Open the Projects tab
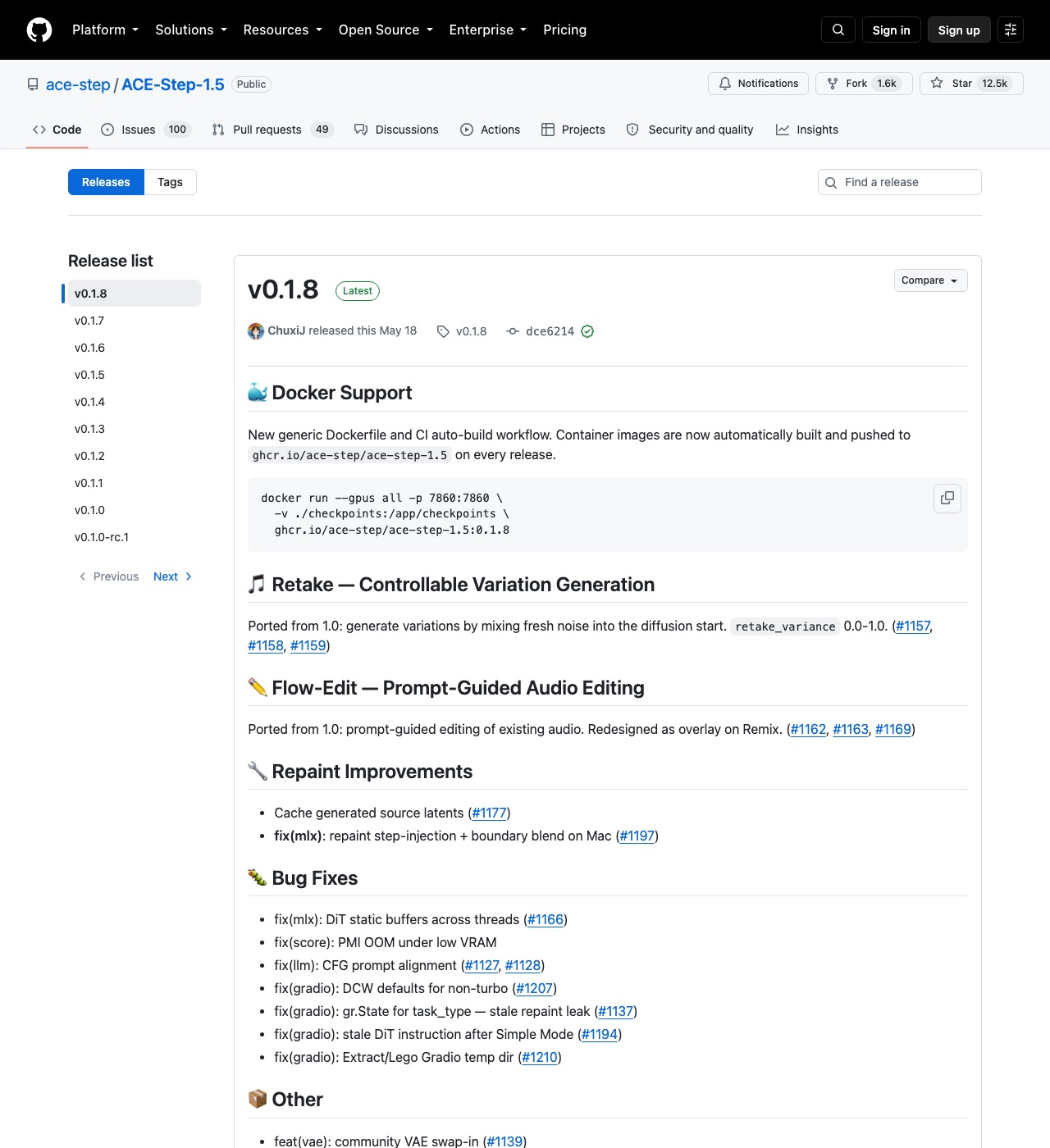The height and width of the screenshot is (1148, 1050). [x=573, y=130]
